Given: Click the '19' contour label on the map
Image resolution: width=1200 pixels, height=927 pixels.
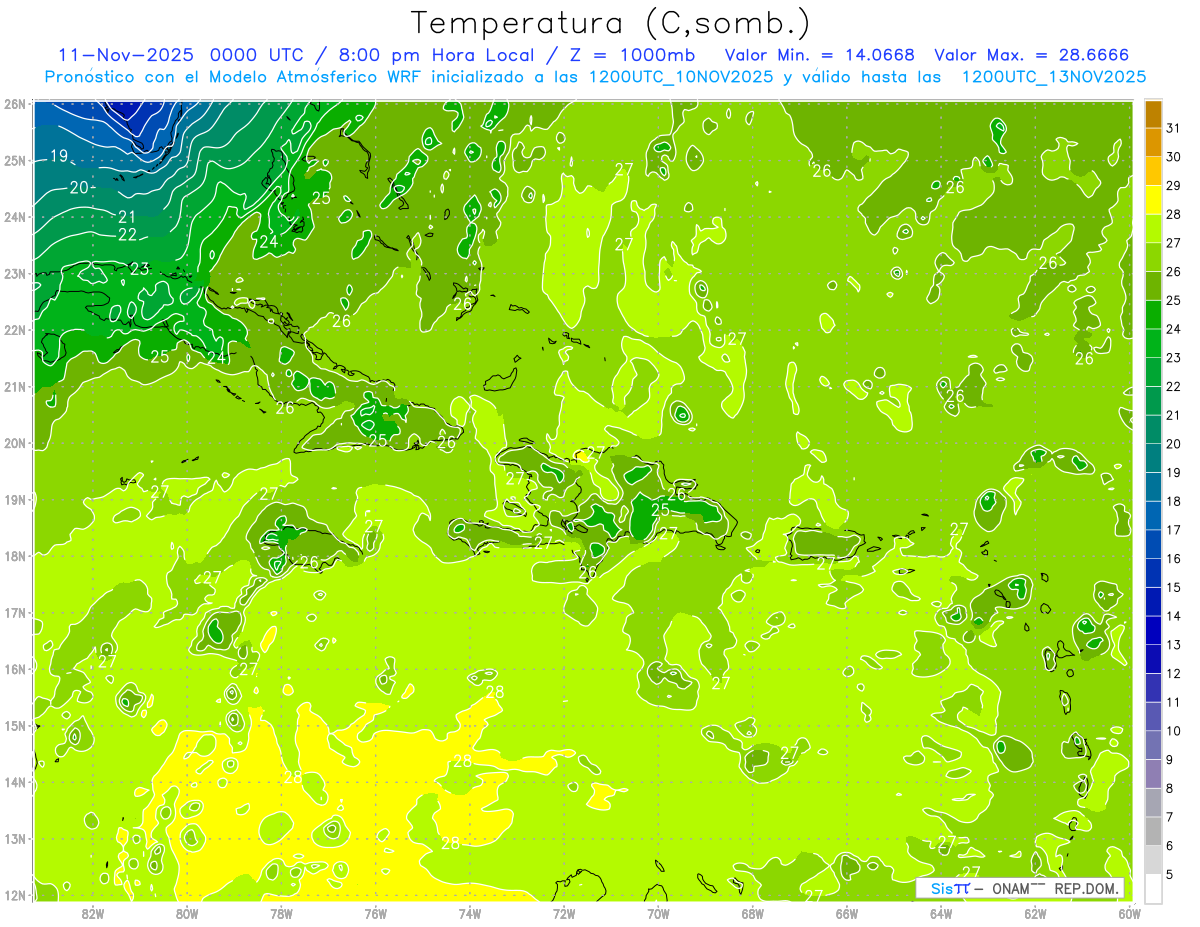Looking at the screenshot, I should [x=59, y=156].
